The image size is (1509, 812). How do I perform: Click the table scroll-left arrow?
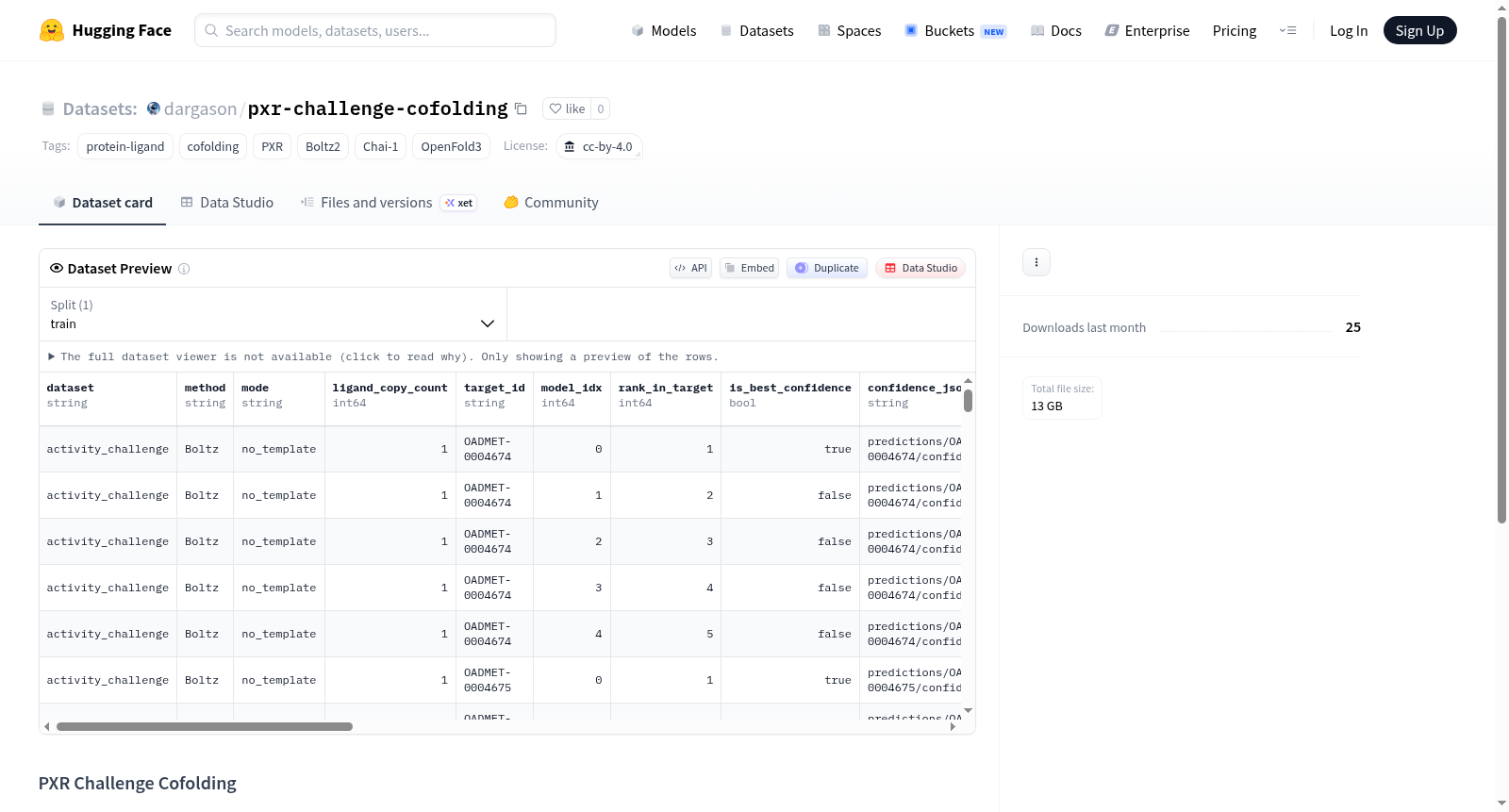[46, 726]
